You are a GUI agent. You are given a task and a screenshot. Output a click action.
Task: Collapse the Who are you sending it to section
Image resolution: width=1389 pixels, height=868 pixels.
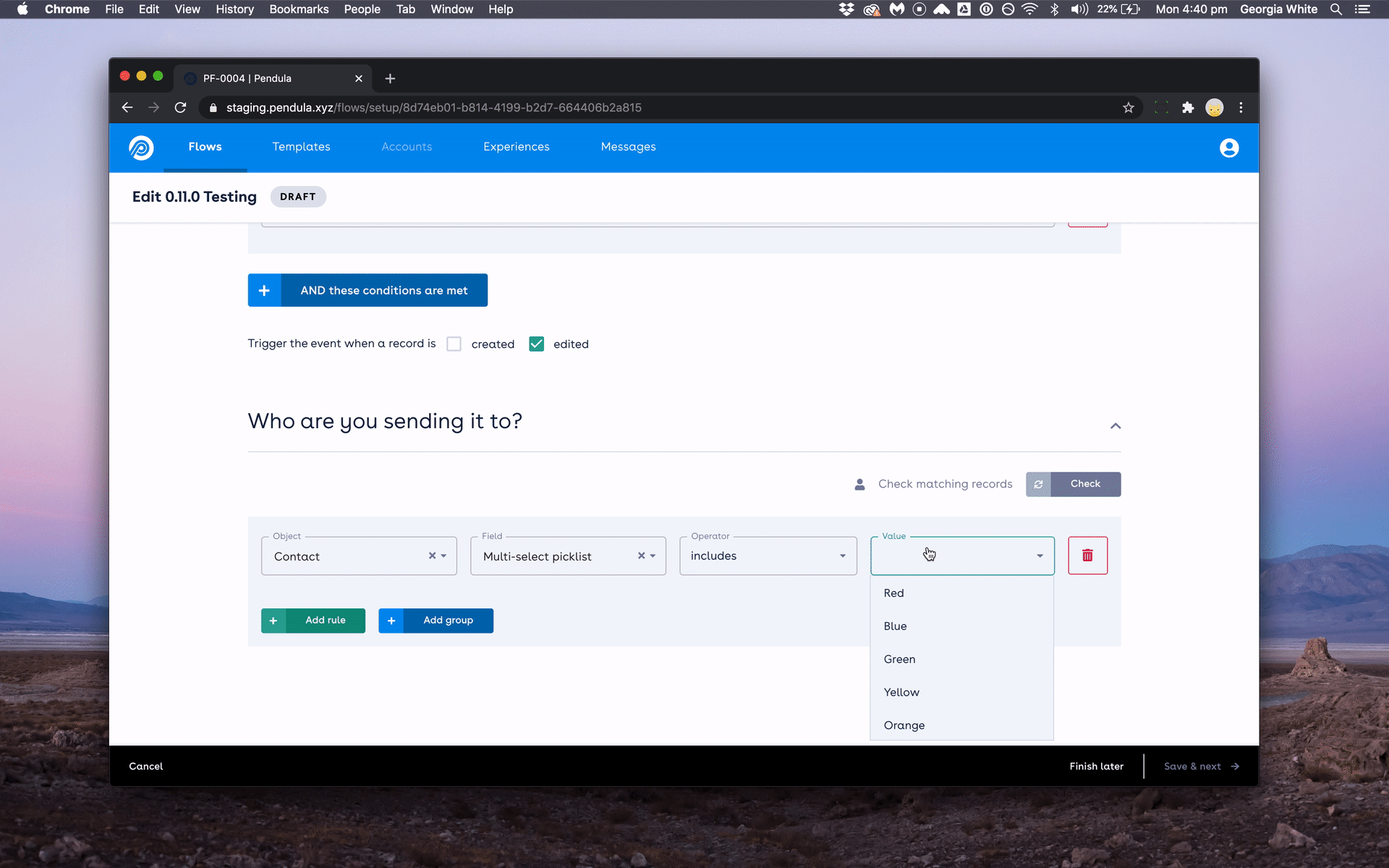(x=1116, y=426)
